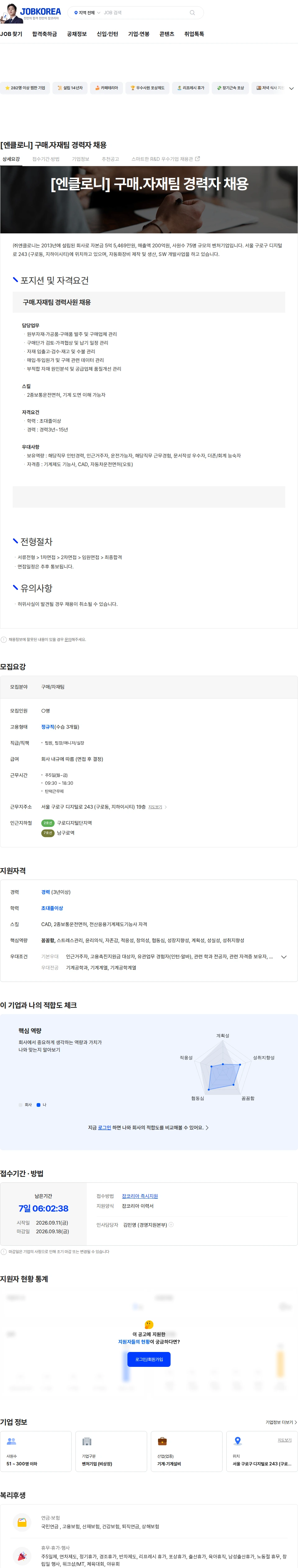The height and width of the screenshot is (1568, 298).
Task: Switch to the 접수기간·방법 tab
Action: coord(46,159)
